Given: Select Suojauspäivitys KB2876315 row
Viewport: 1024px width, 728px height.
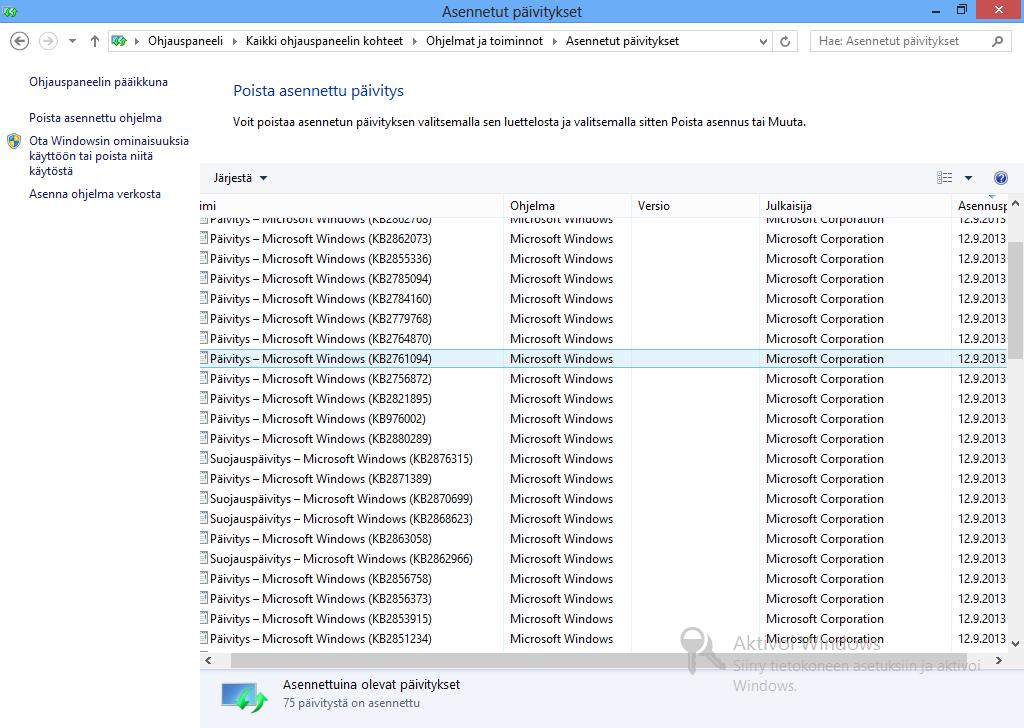Looking at the screenshot, I should [603, 459].
